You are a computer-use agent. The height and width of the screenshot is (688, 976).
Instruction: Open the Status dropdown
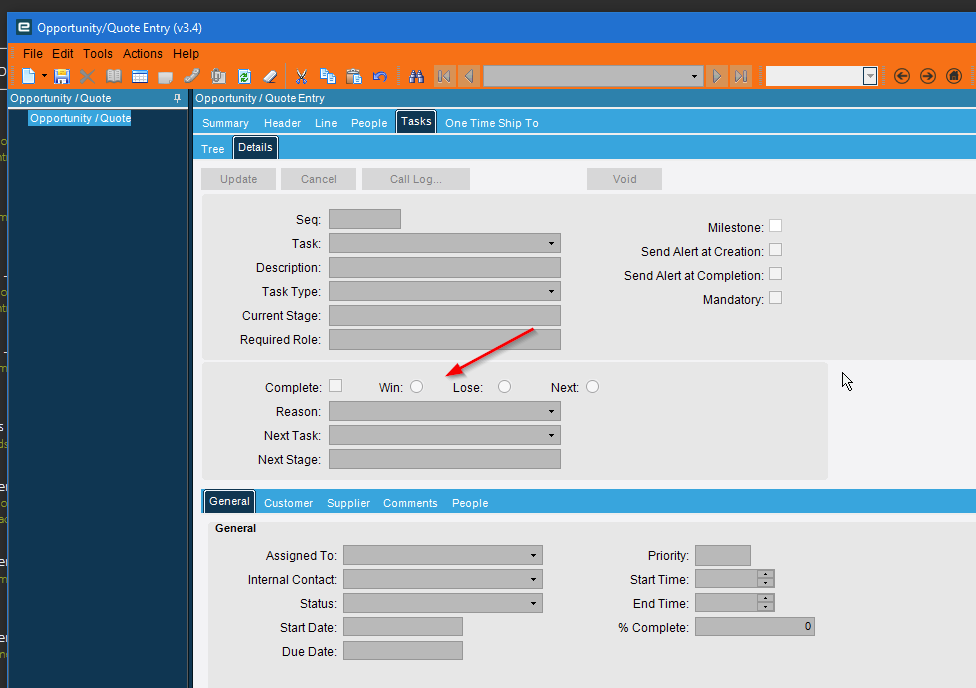tap(533, 603)
